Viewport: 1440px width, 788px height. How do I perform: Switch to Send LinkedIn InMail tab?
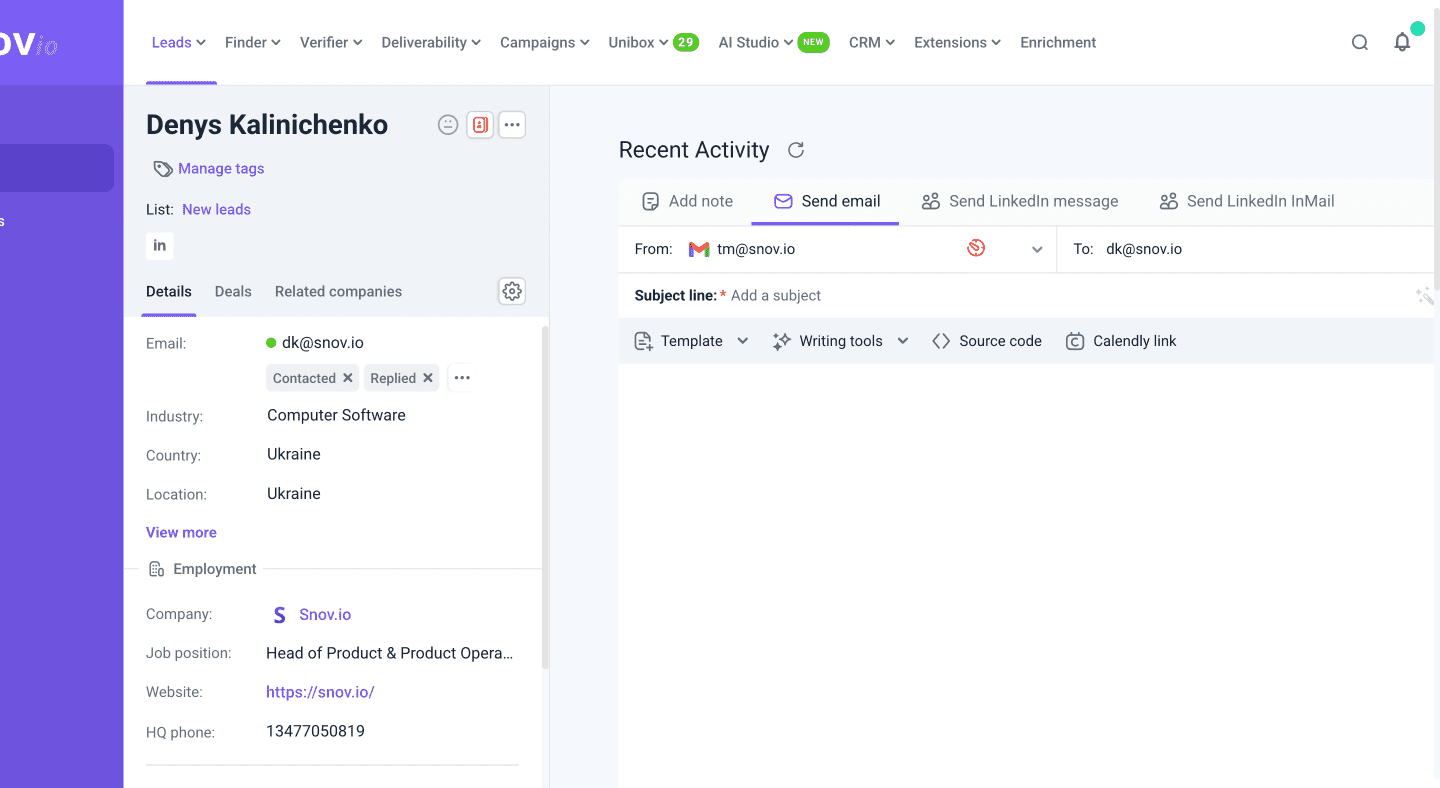click(1247, 201)
